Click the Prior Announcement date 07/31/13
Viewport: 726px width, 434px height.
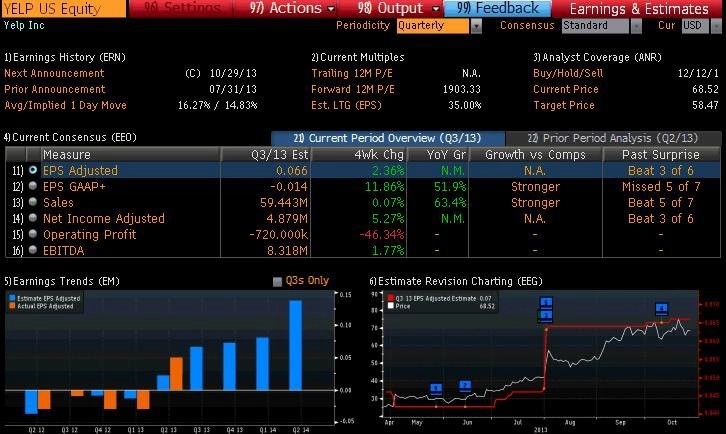(x=233, y=89)
